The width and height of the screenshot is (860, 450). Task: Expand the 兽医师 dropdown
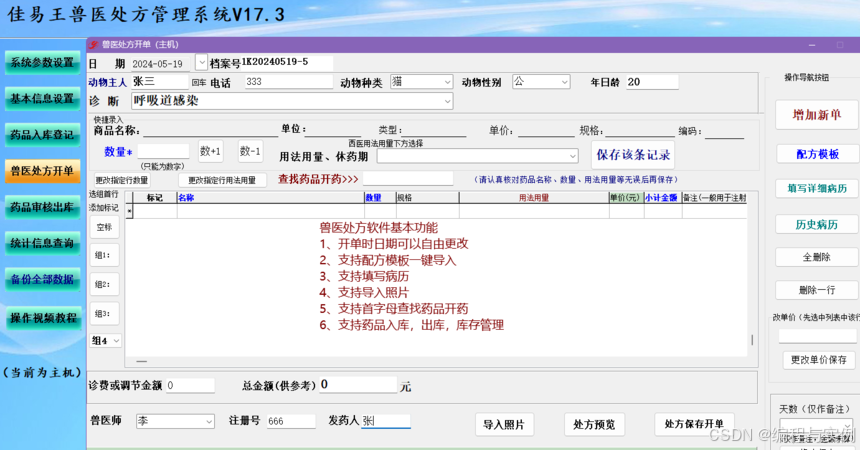pos(209,421)
